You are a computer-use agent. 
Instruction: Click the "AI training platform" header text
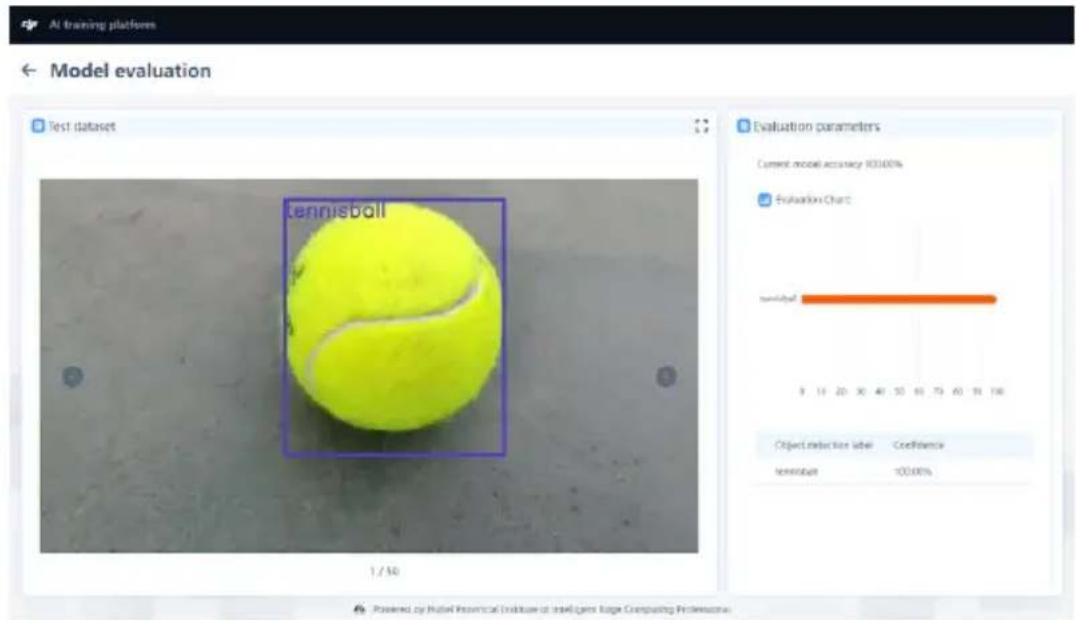pyautogui.click(x=102, y=25)
